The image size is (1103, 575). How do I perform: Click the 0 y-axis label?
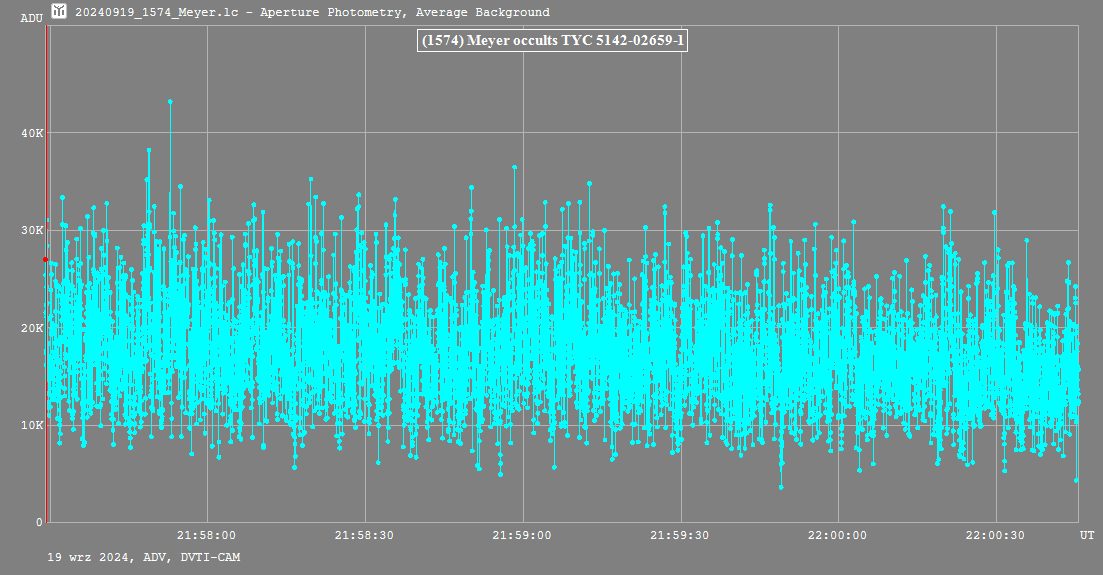tap(39, 522)
